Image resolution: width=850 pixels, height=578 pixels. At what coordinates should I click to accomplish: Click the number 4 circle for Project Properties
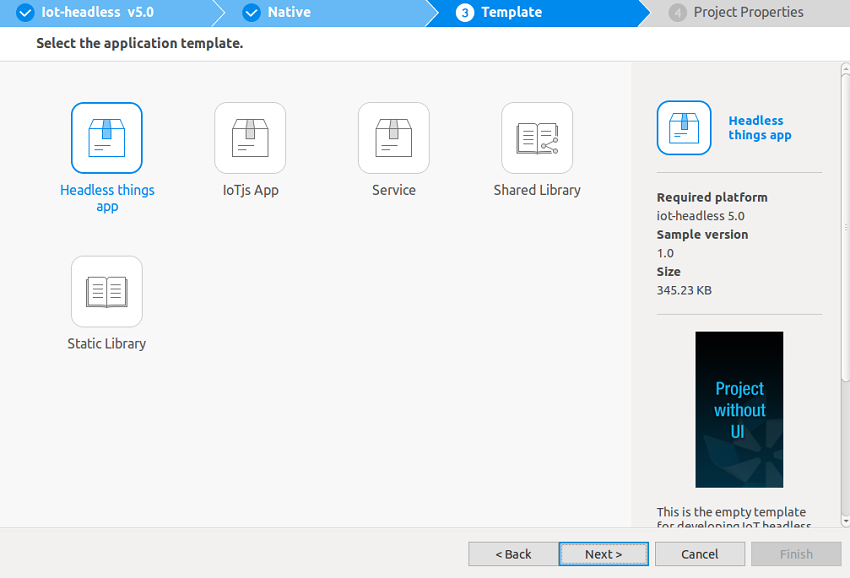click(x=678, y=13)
